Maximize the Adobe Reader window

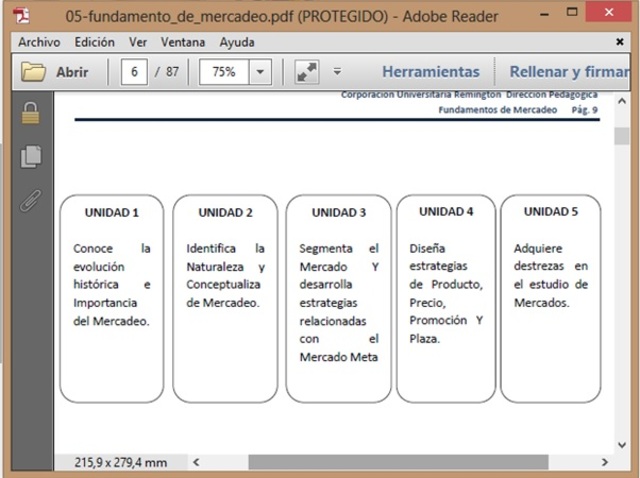pos(572,12)
